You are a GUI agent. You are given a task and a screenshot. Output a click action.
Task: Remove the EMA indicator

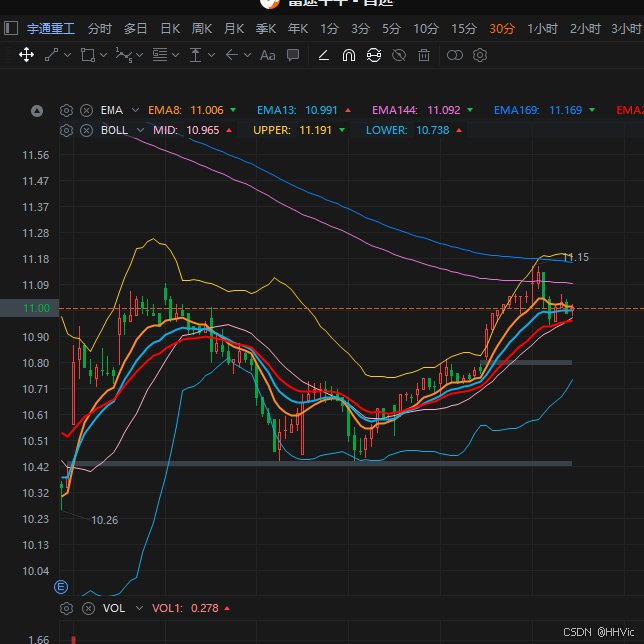(x=86, y=110)
